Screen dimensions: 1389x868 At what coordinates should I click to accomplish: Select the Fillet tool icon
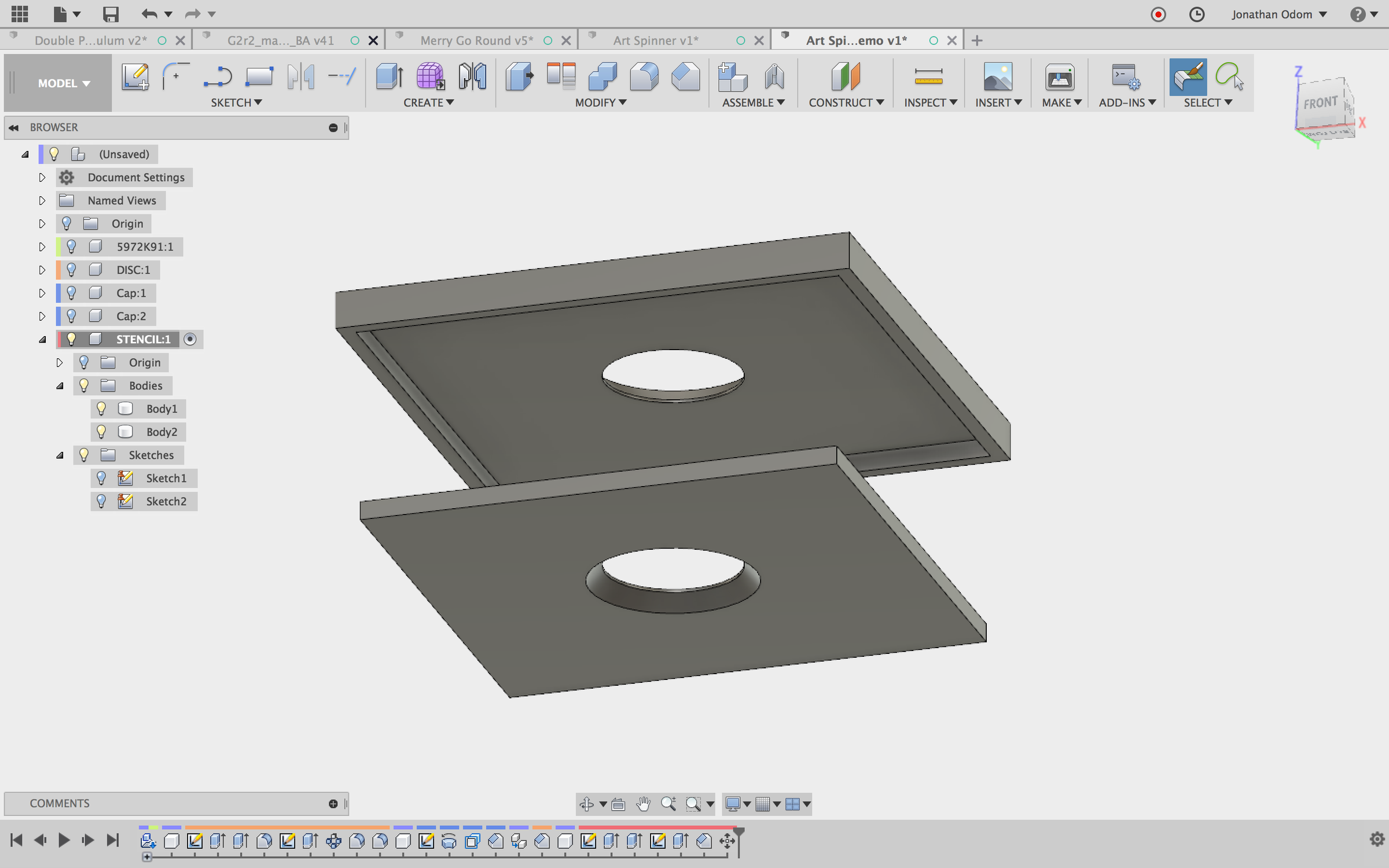pos(644,77)
